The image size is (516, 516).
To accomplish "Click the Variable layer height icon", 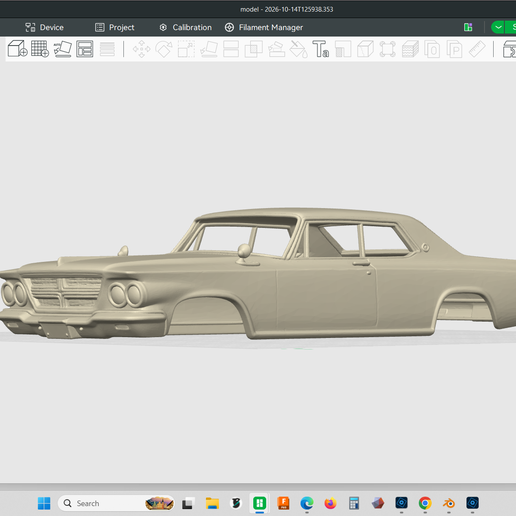I will (x=107, y=49).
